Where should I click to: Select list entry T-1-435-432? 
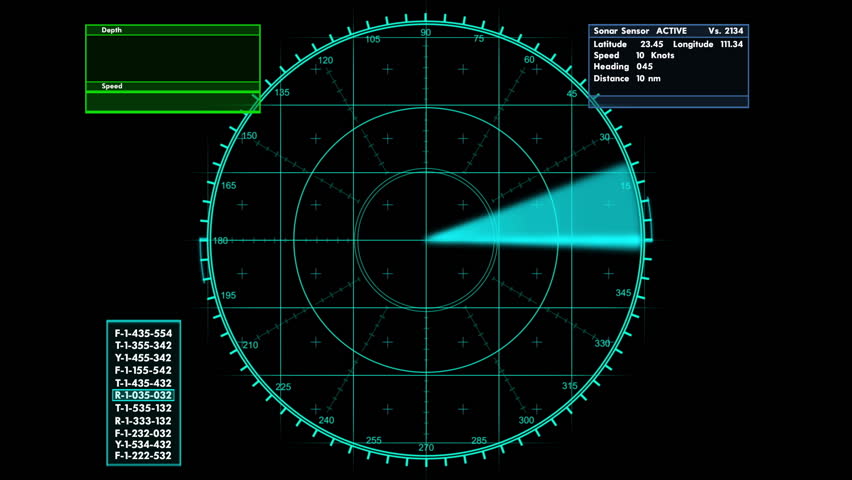143,383
